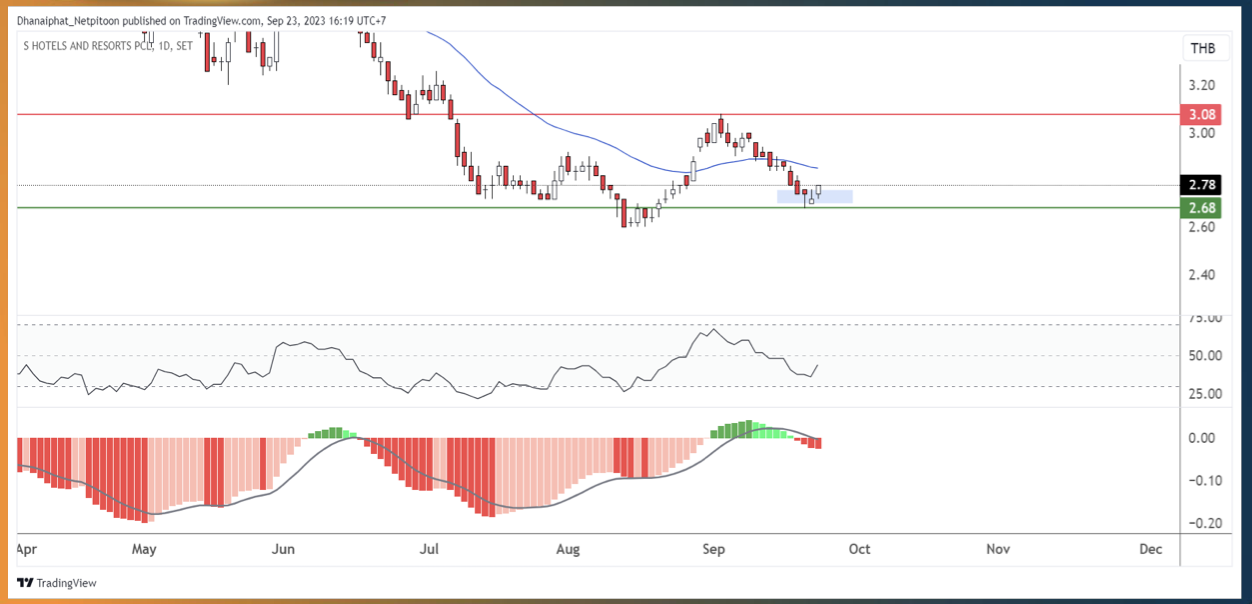Click the 3.00 price axis value

pos(1201,133)
